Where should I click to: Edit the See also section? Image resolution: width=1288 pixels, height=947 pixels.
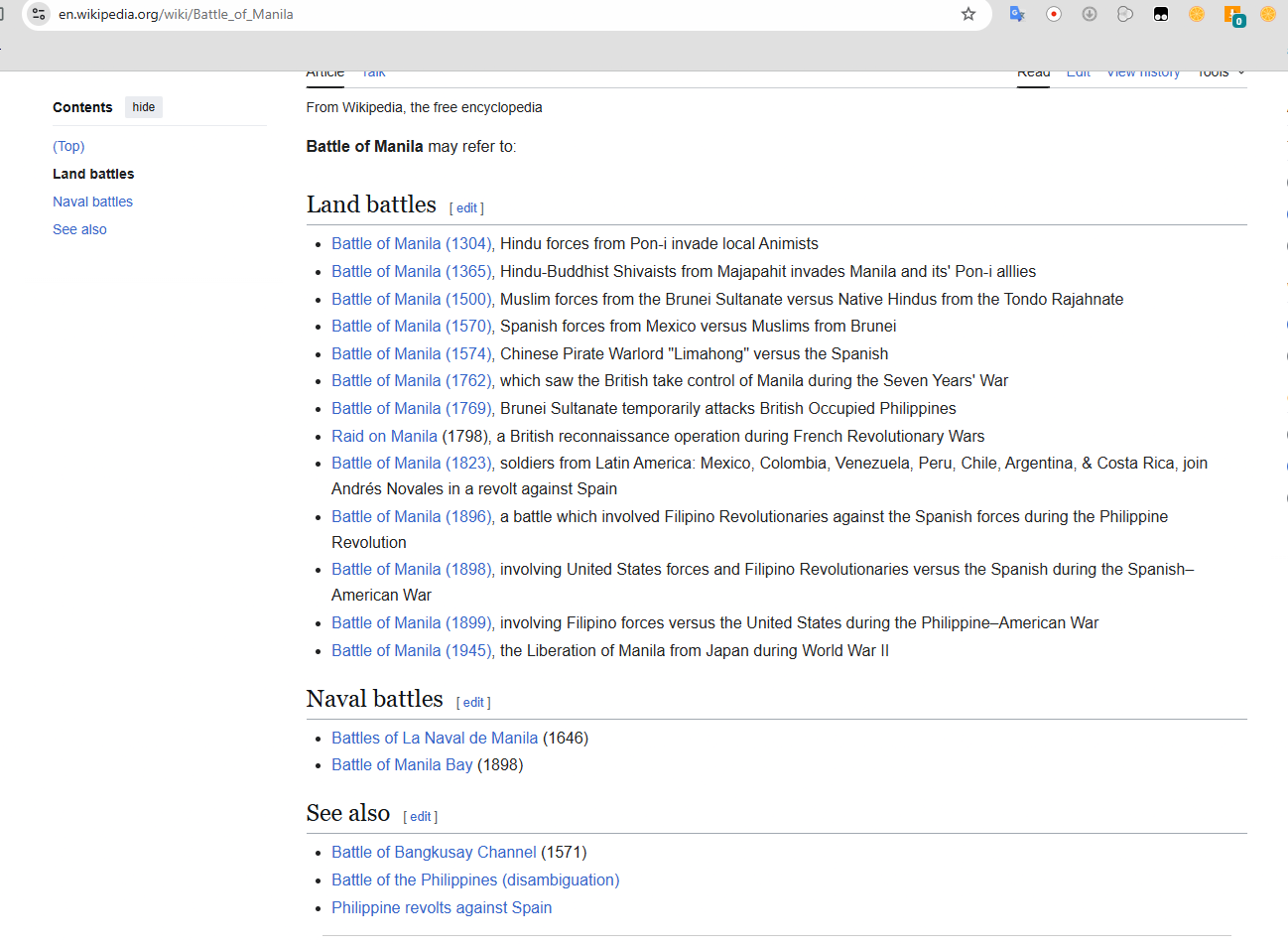pos(420,817)
